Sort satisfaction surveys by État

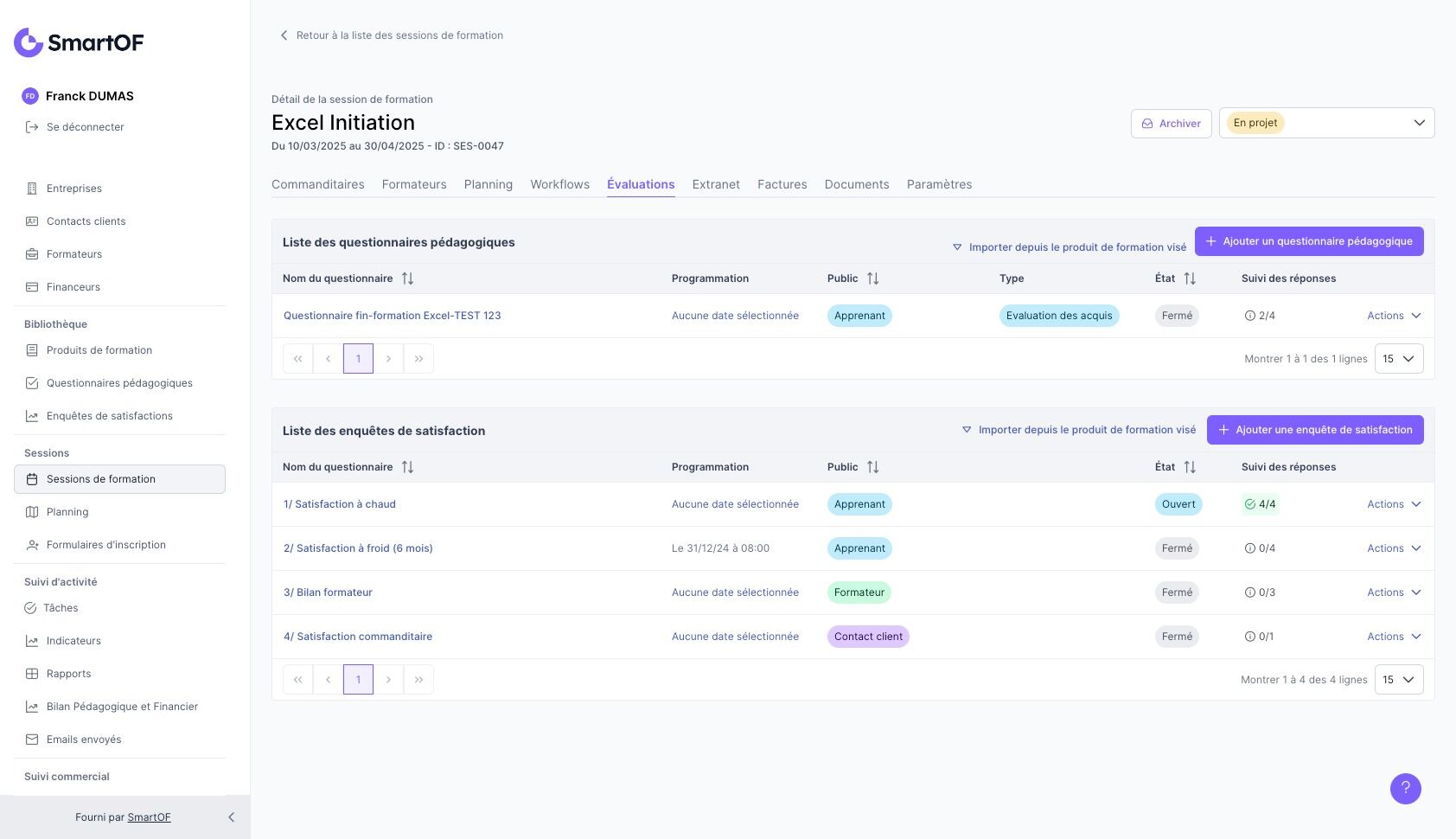1190,467
